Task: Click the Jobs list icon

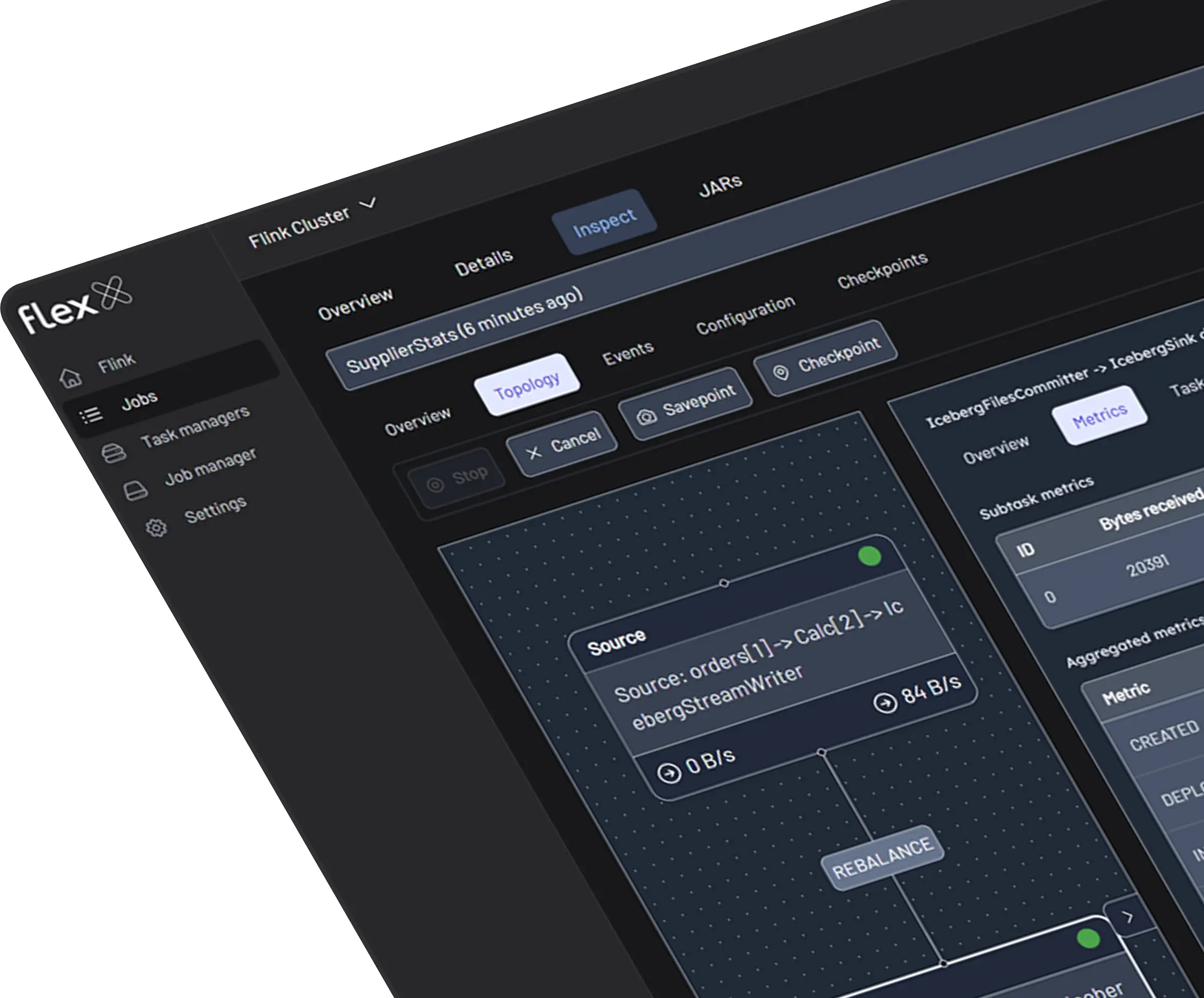Action: 91,415
